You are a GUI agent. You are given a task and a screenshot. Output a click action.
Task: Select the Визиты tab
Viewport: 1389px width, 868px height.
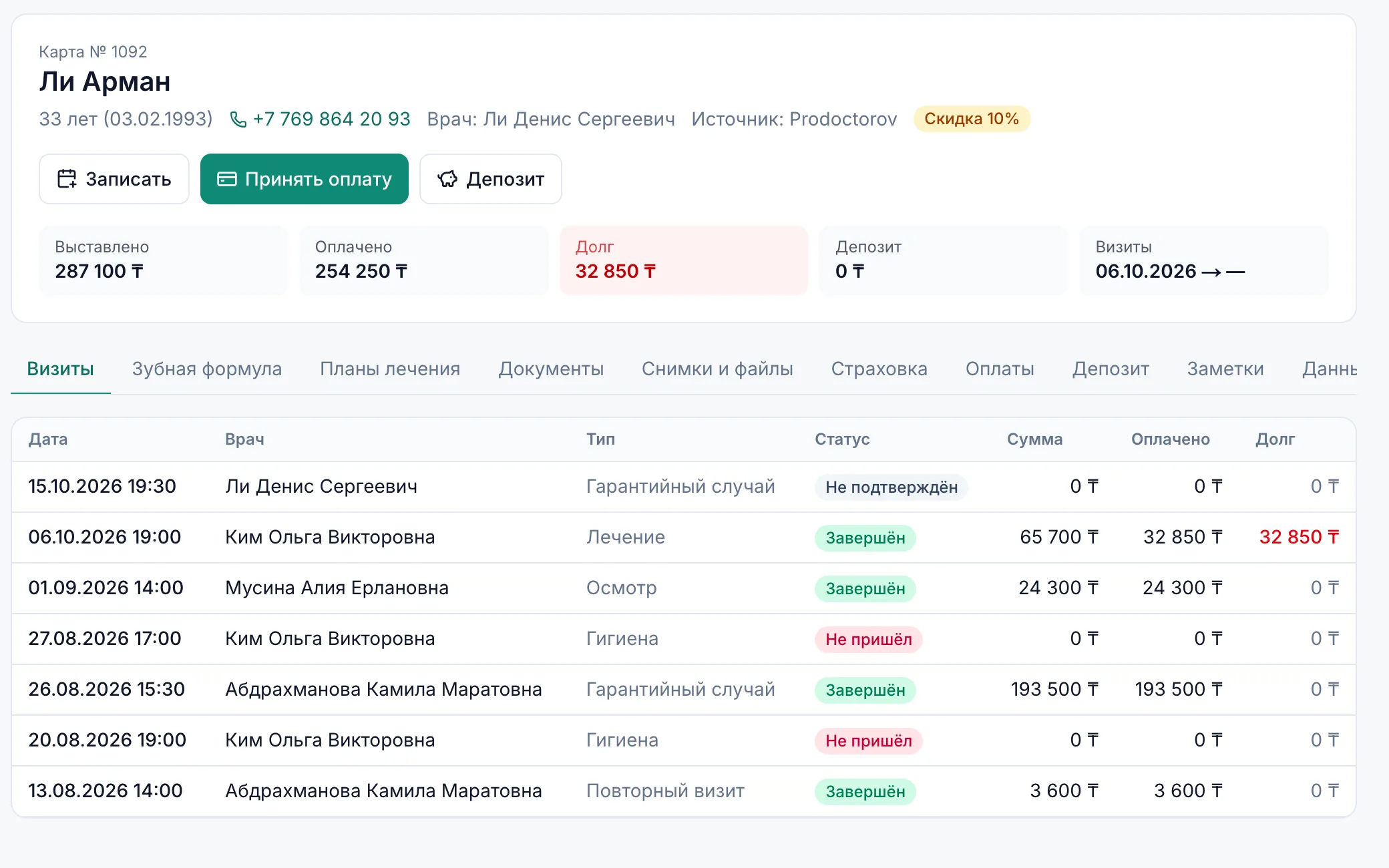coord(60,369)
